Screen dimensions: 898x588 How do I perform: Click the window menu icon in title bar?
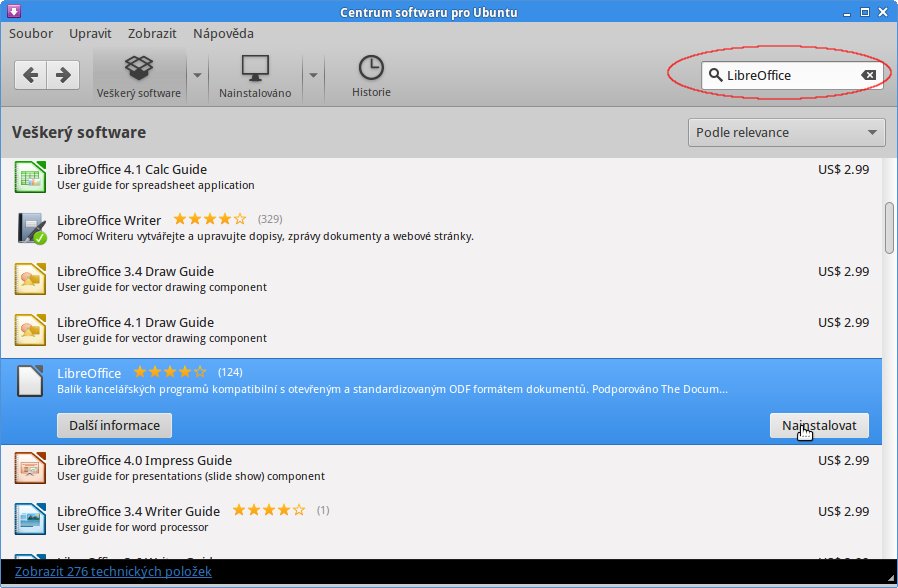coord(14,11)
